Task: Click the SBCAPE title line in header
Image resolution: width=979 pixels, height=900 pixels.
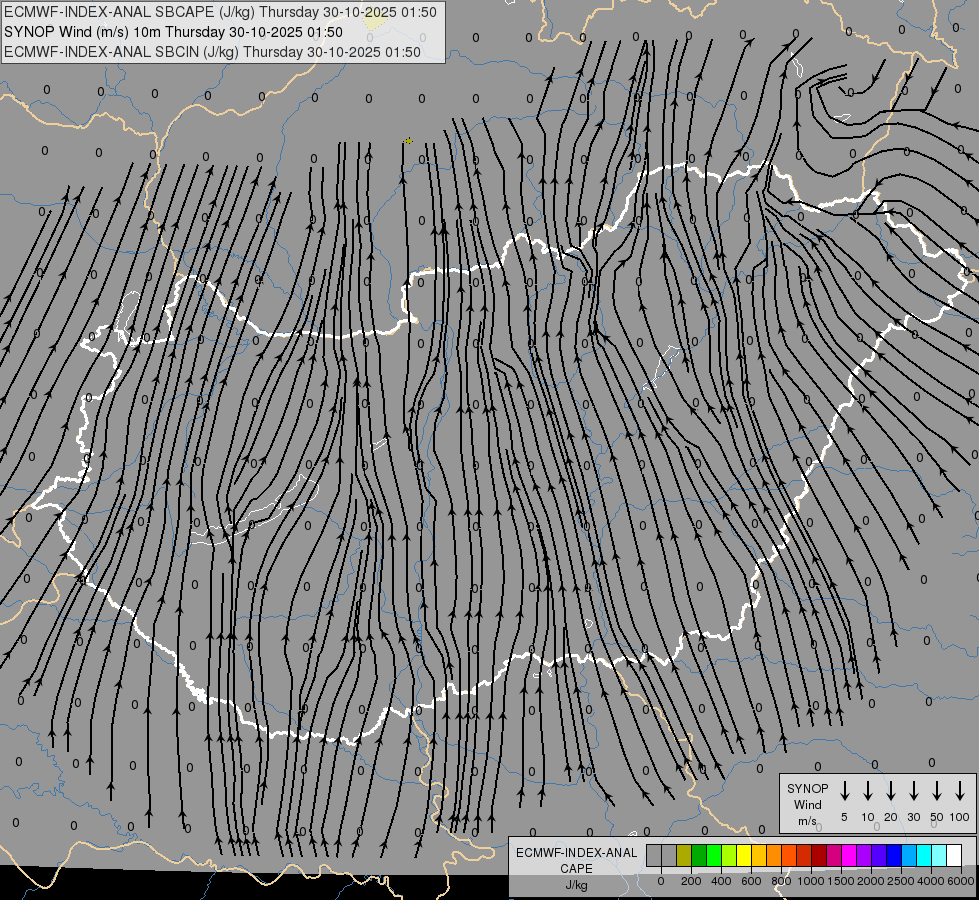Action: click(220, 12)
